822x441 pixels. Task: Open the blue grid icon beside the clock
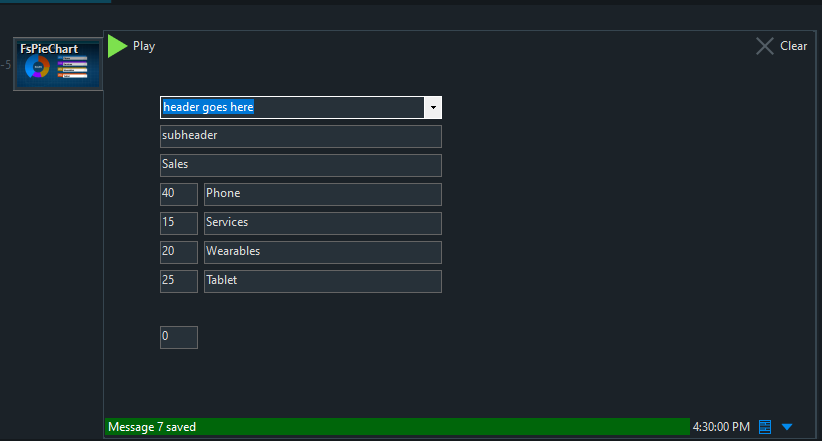point(765,427)
